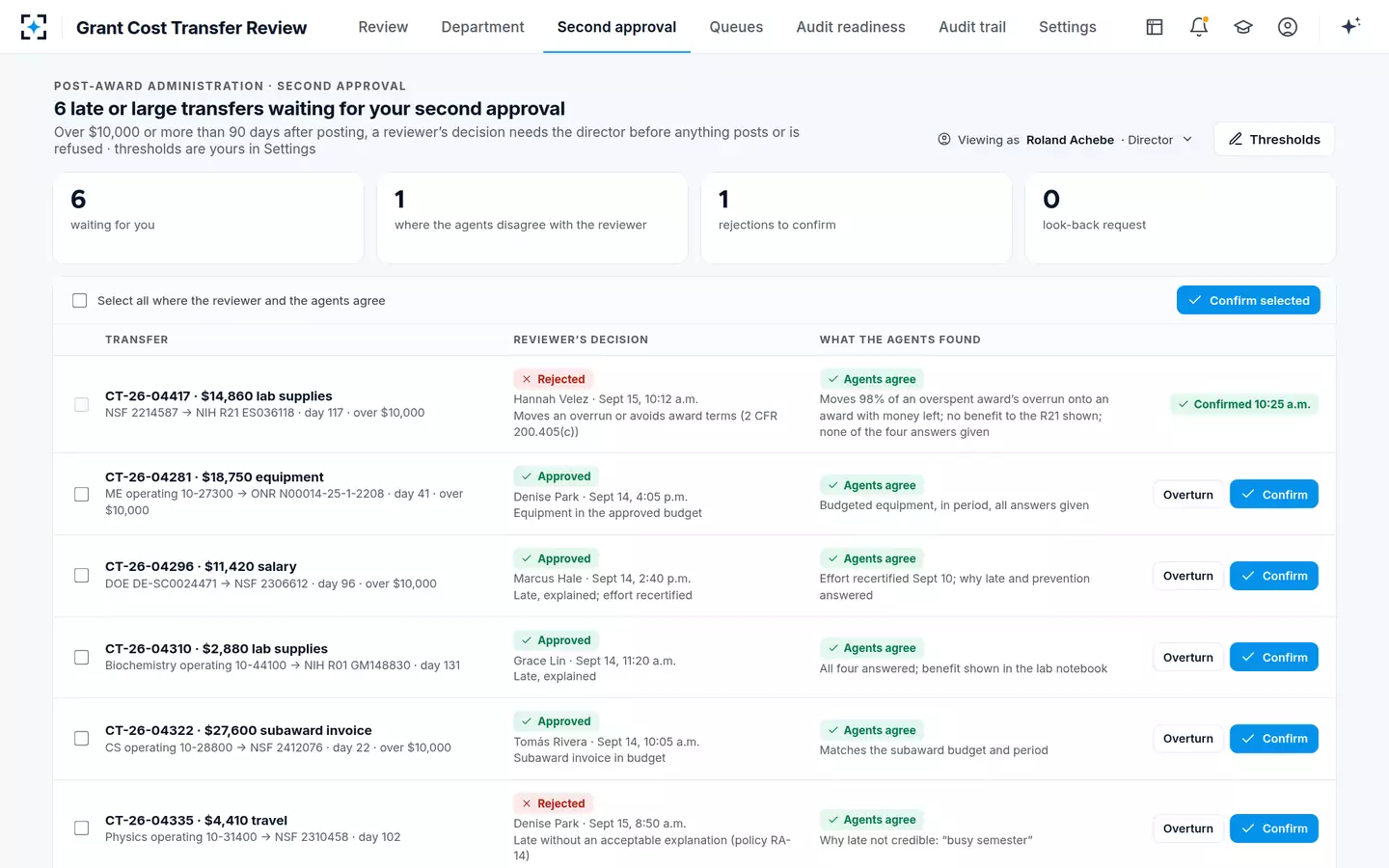Click the app logo icon

pyautogui.click(x=34, y=27)
